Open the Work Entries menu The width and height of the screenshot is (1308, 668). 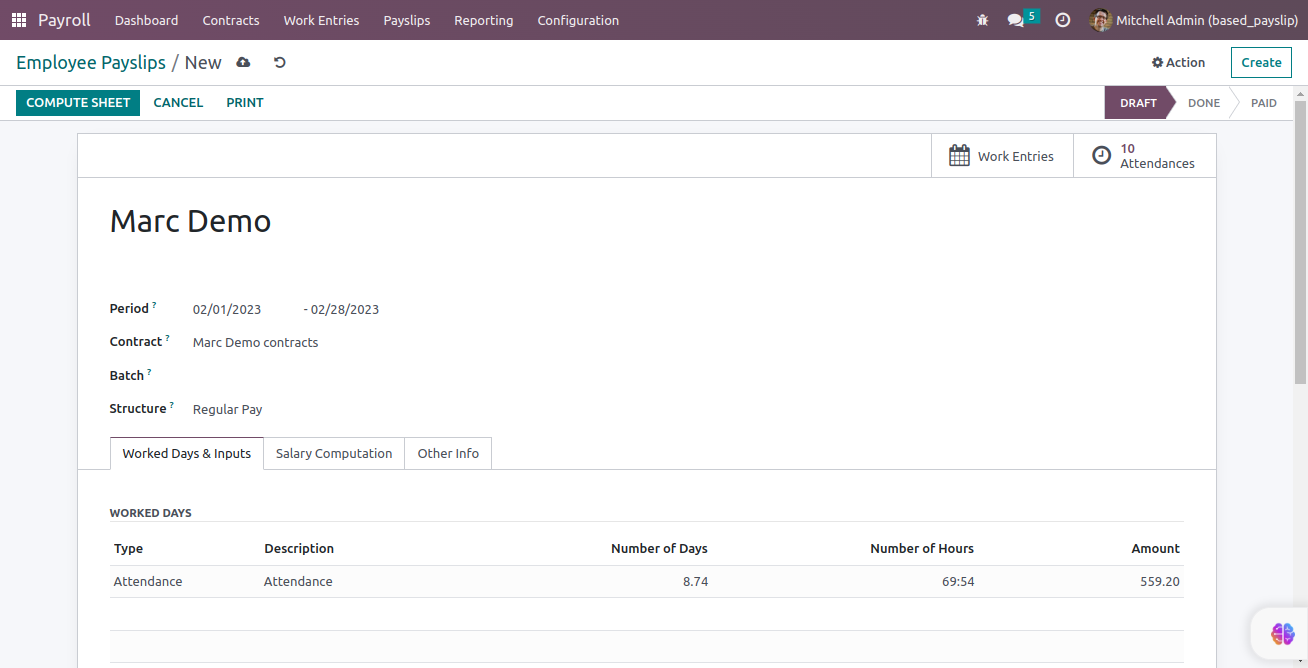[321, 20]
